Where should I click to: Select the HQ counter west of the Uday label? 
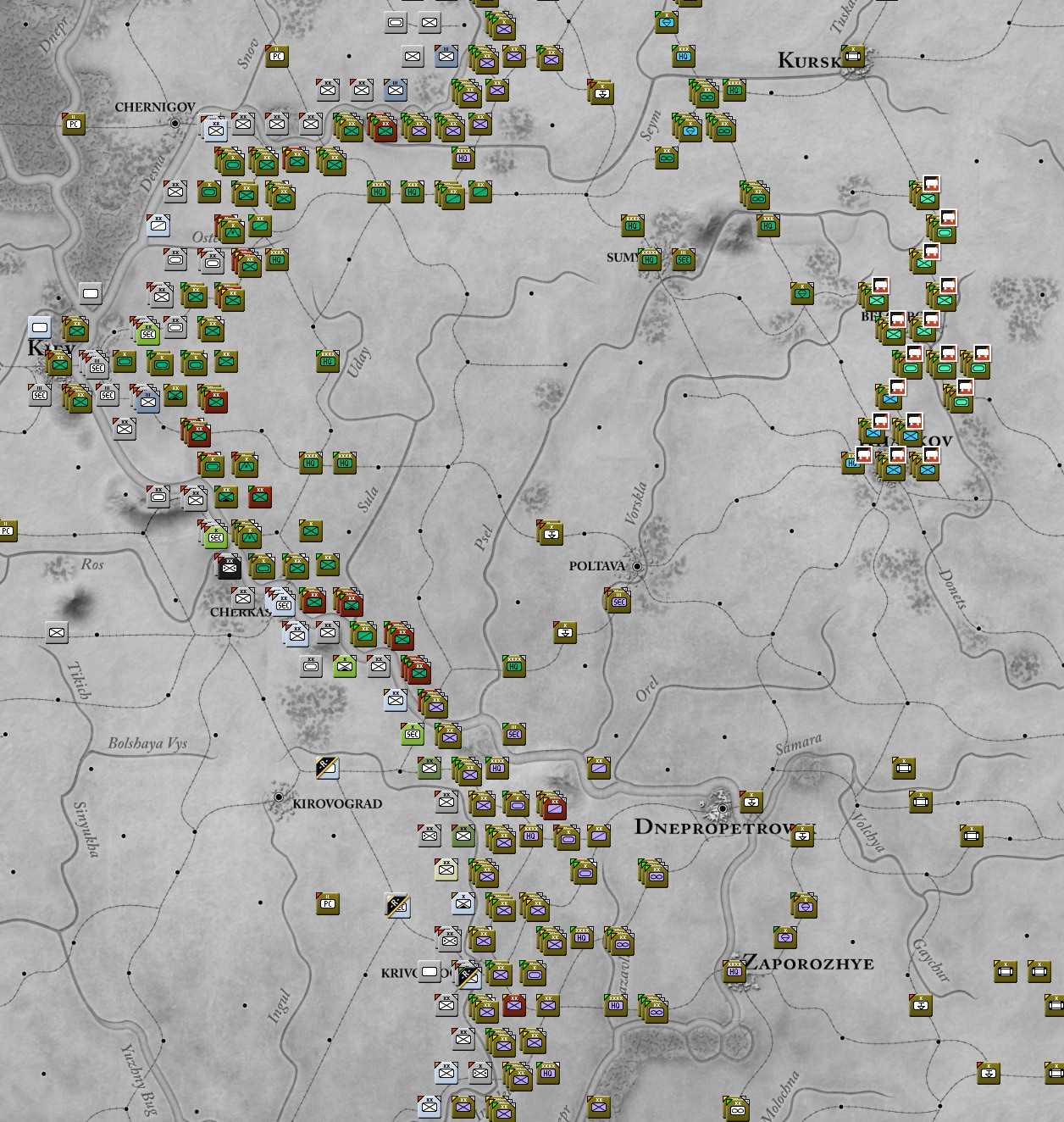(328, 361)
